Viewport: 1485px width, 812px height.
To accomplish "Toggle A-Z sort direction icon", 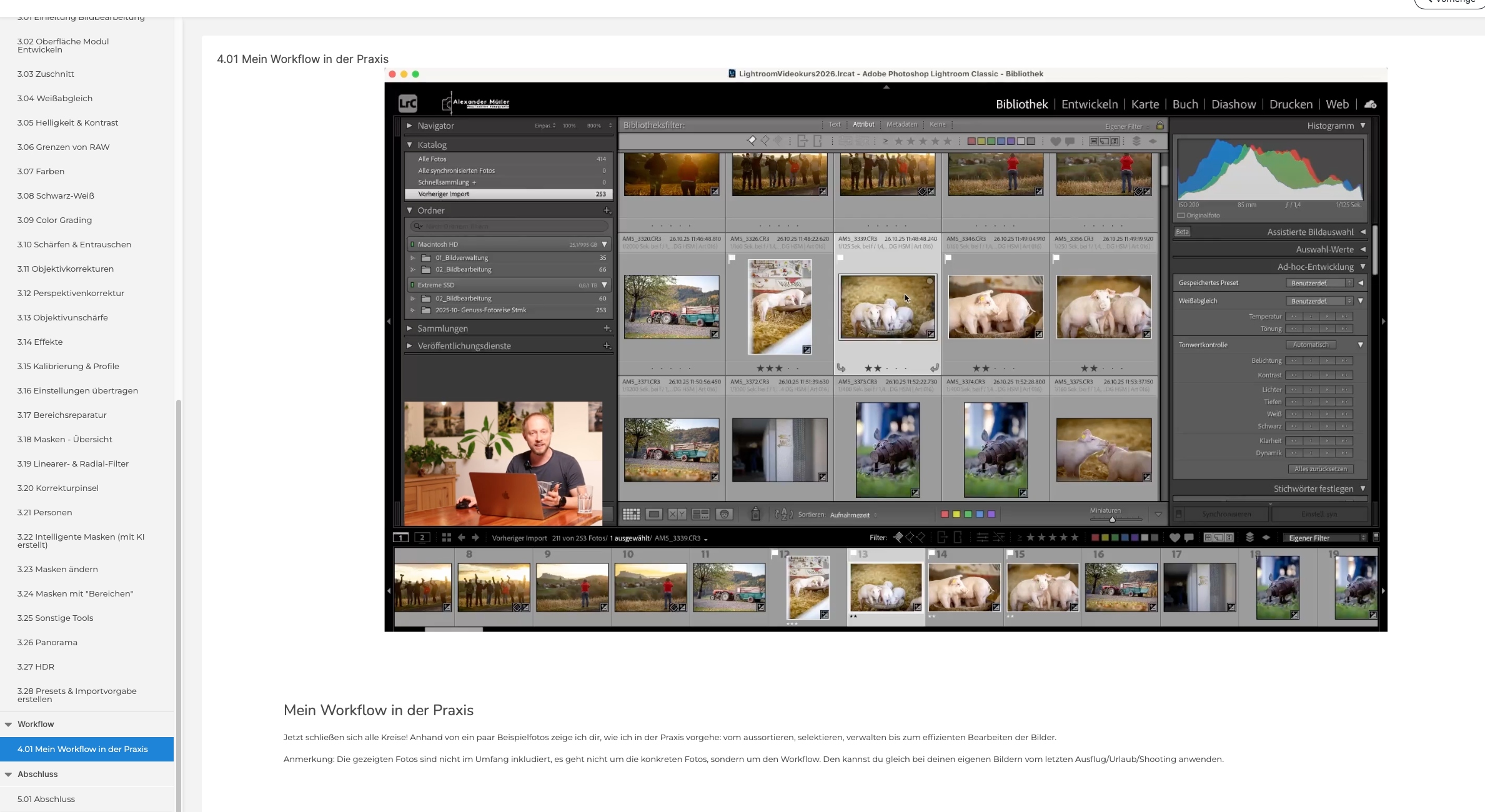I will point(783,514).
